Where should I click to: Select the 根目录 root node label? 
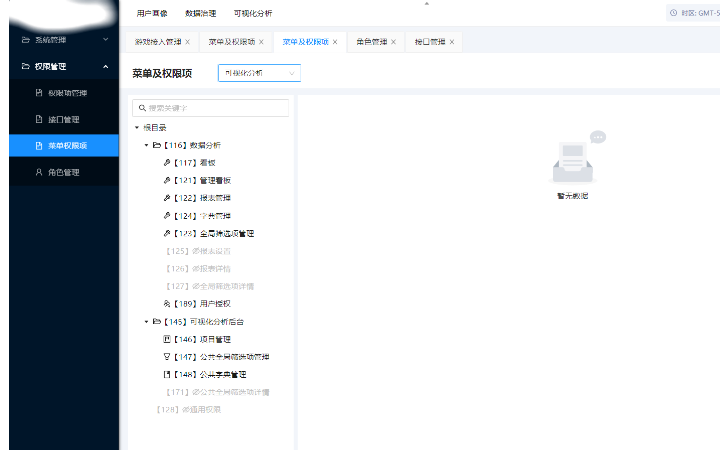tap(155, 127)
